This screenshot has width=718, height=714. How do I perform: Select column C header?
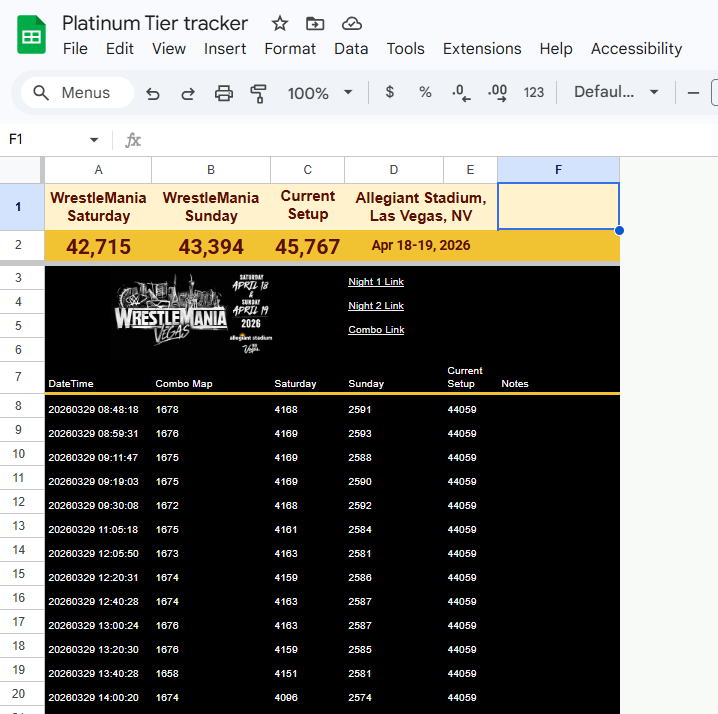tap(308, 170)
